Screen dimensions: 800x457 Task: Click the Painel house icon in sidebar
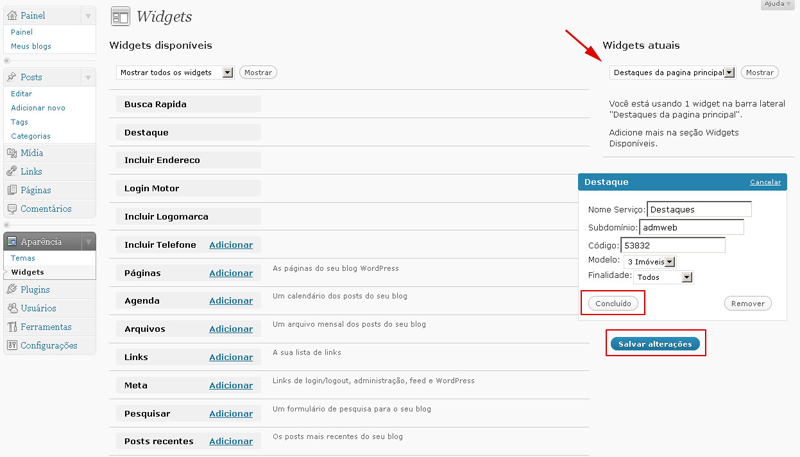tap(12, 16)
